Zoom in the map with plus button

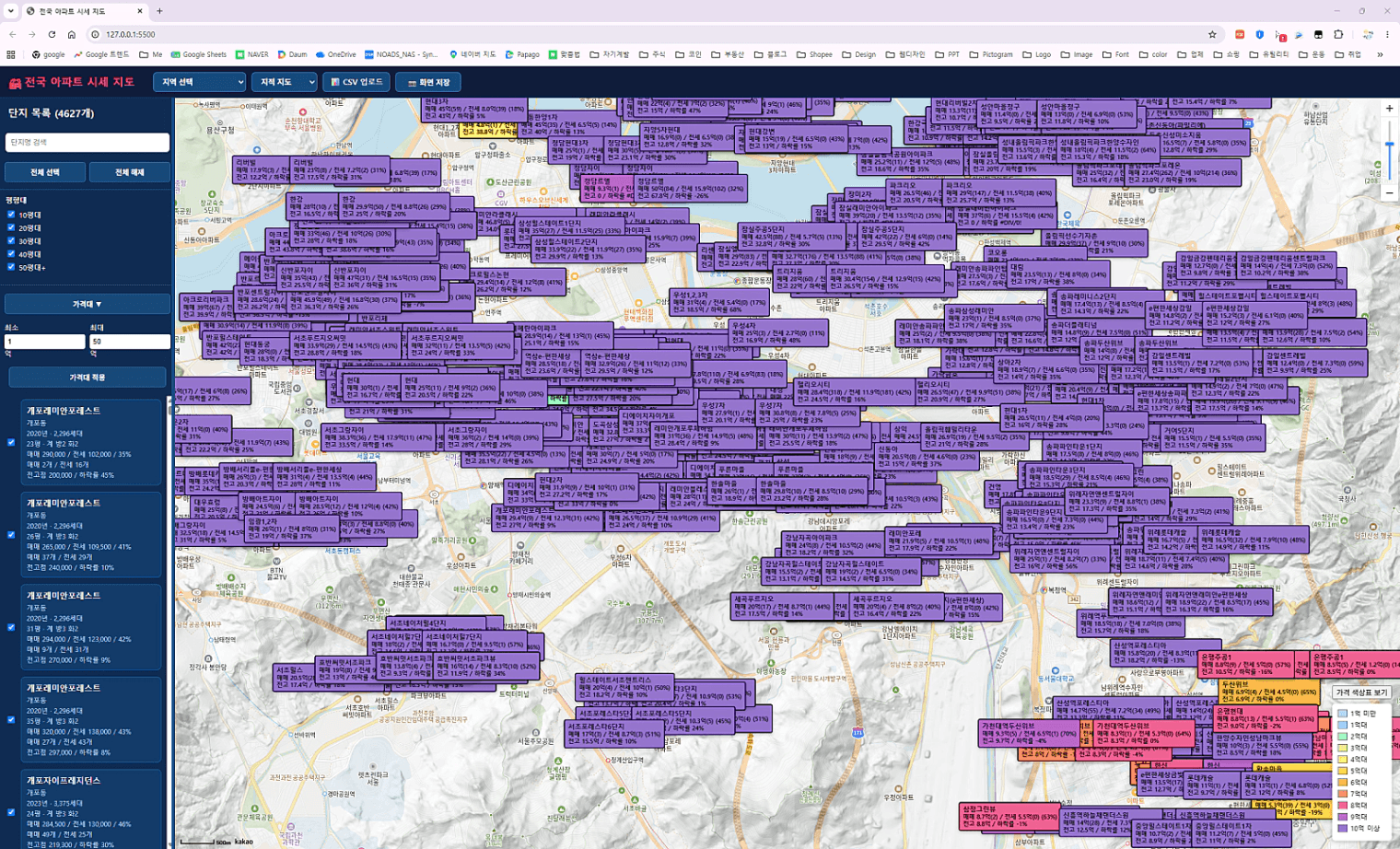1389,109
